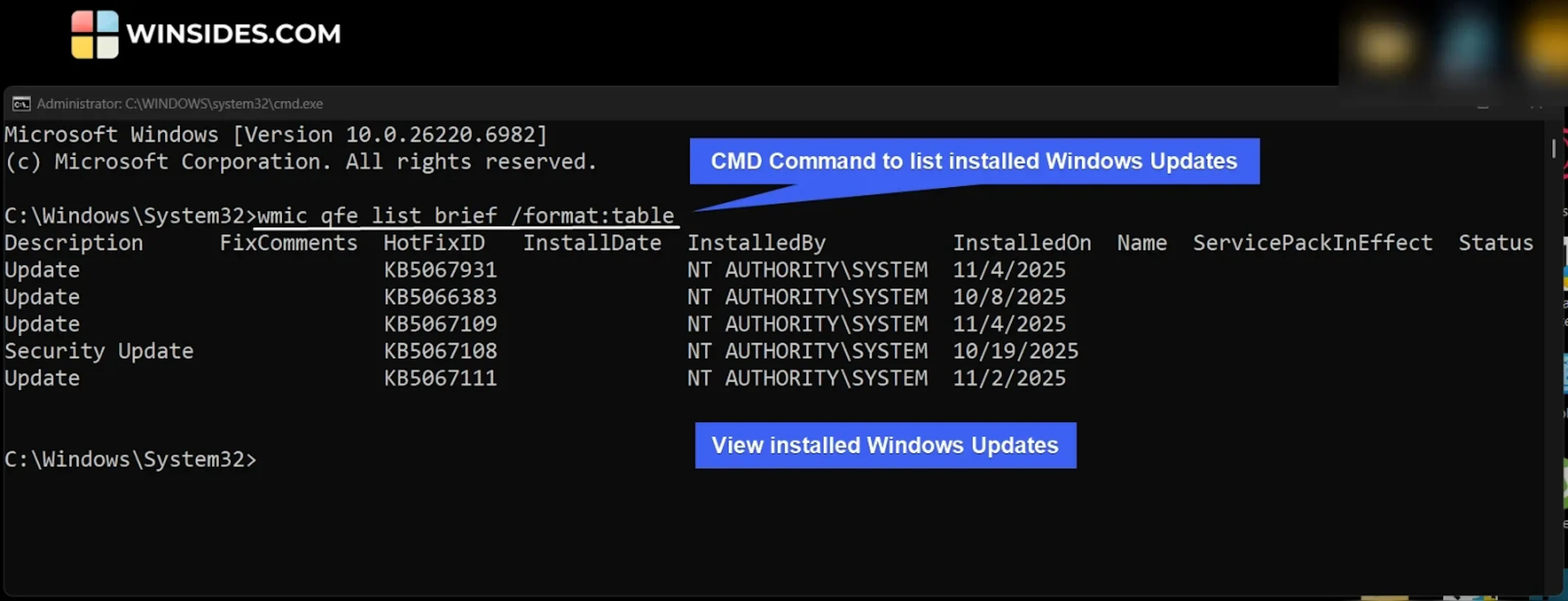Click the 'Update' description in KB5067931 row
Screen dimensions: 1568x601
[42, 271]
